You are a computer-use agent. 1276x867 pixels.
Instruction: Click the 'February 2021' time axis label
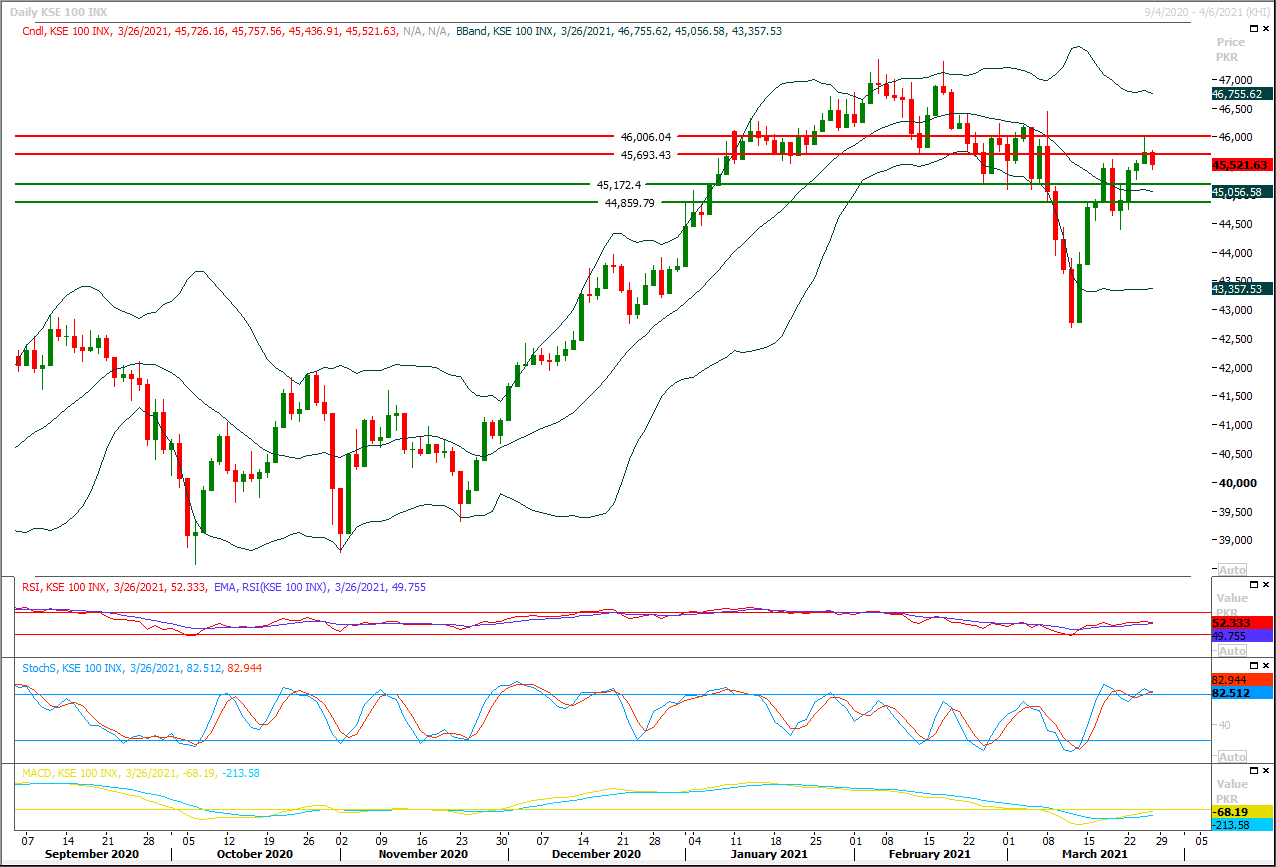pos(931,854)
